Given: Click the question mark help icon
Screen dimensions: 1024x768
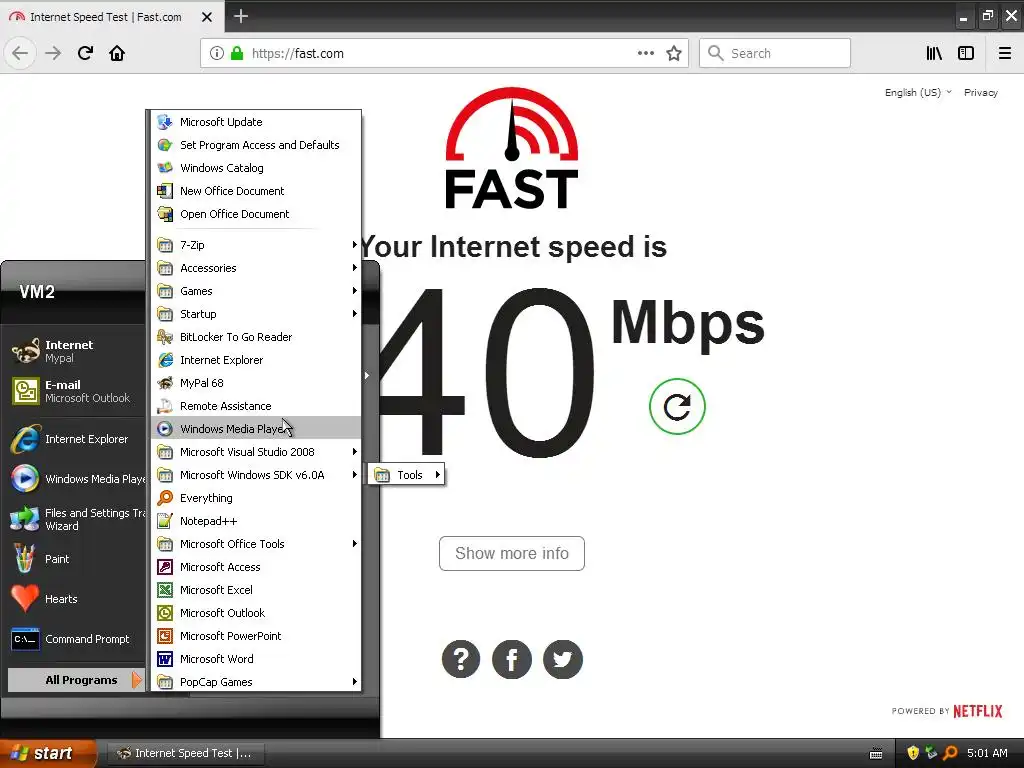Looking at the screenshot, I should tap(461, 659).
